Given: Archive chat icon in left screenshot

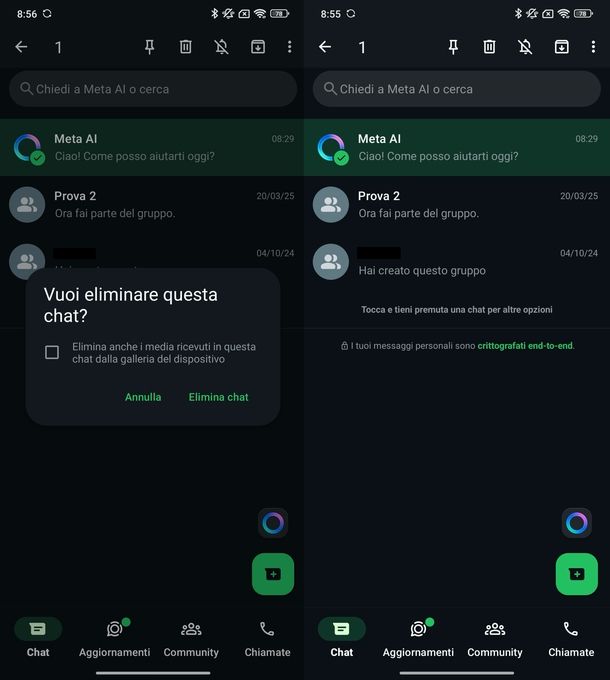Looking at the screenshot, I should [x=258, y=46].
